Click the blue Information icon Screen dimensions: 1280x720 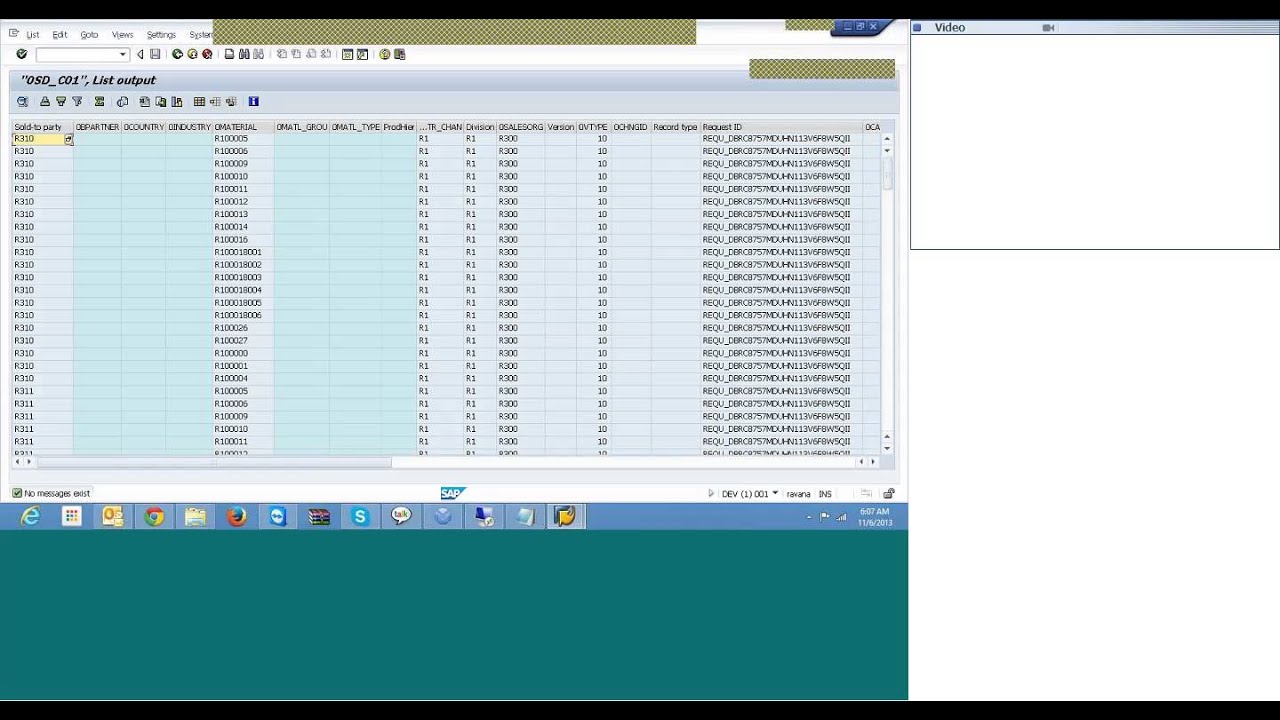tap(253, 101)
